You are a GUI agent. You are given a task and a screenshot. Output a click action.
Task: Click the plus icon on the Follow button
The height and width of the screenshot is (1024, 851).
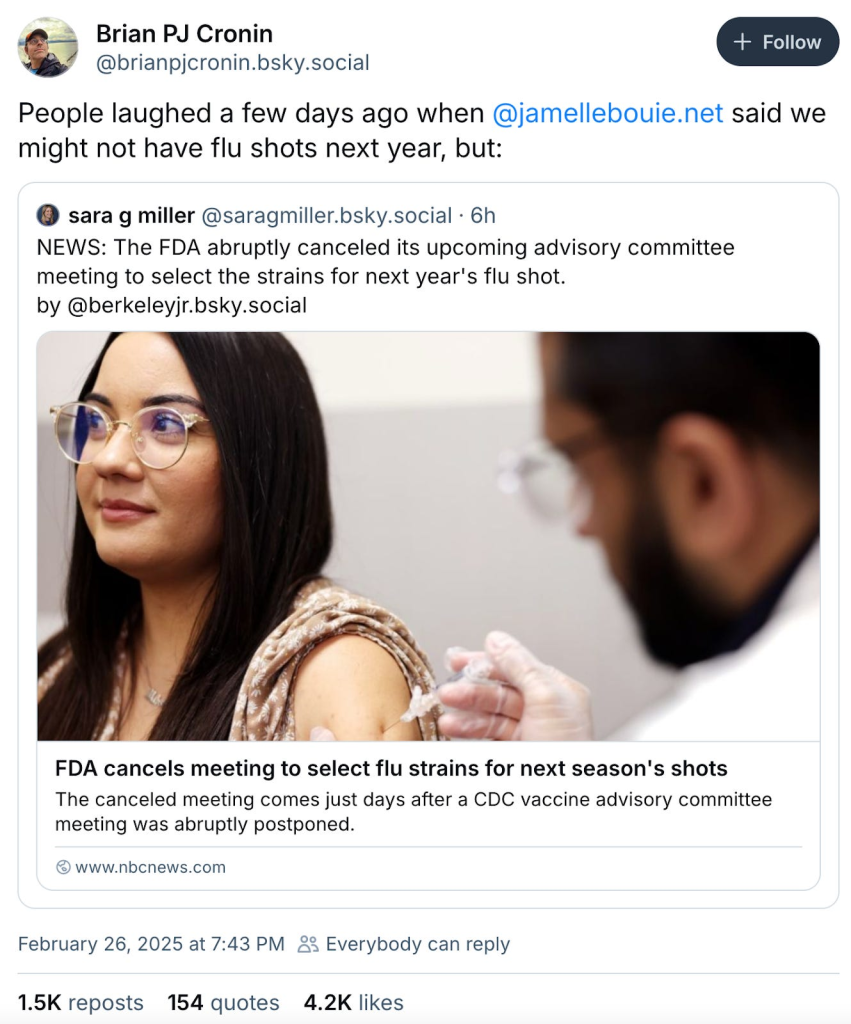click(x=740, y=42)
